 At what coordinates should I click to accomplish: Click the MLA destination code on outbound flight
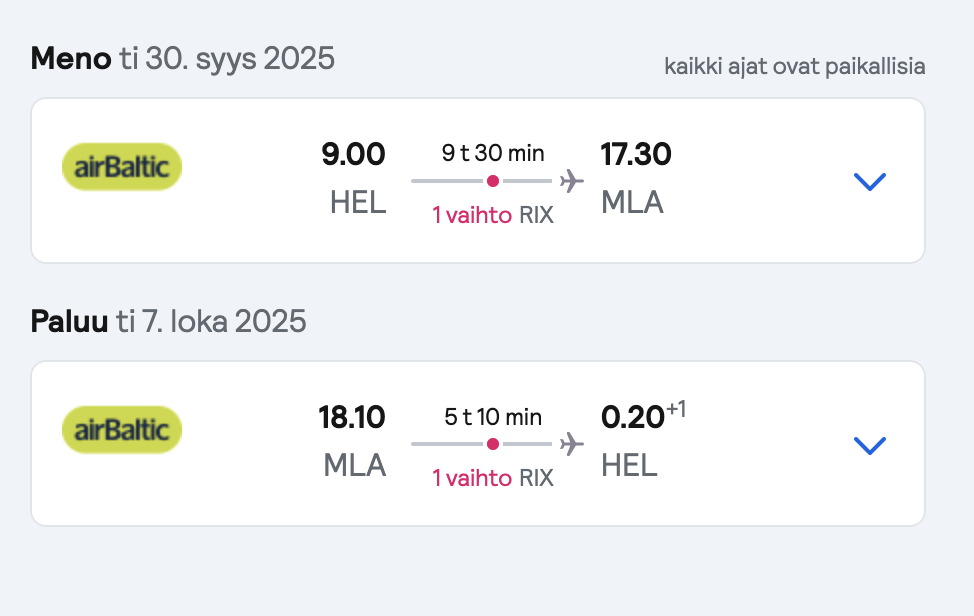(632, 202)
